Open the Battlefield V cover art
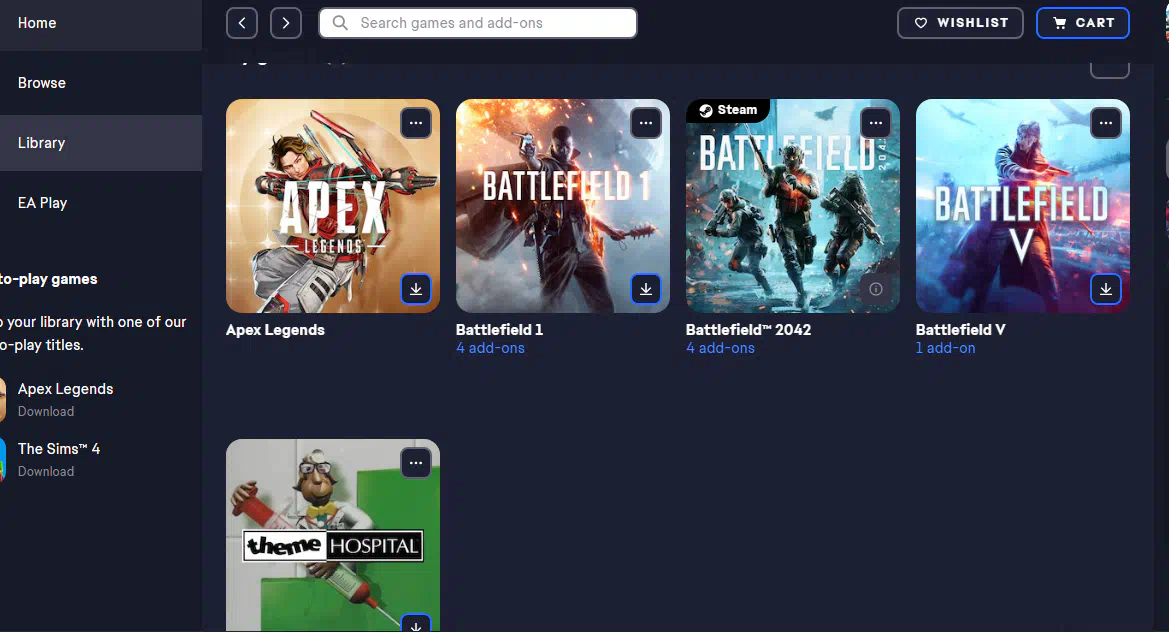 tap(1023, 206)
